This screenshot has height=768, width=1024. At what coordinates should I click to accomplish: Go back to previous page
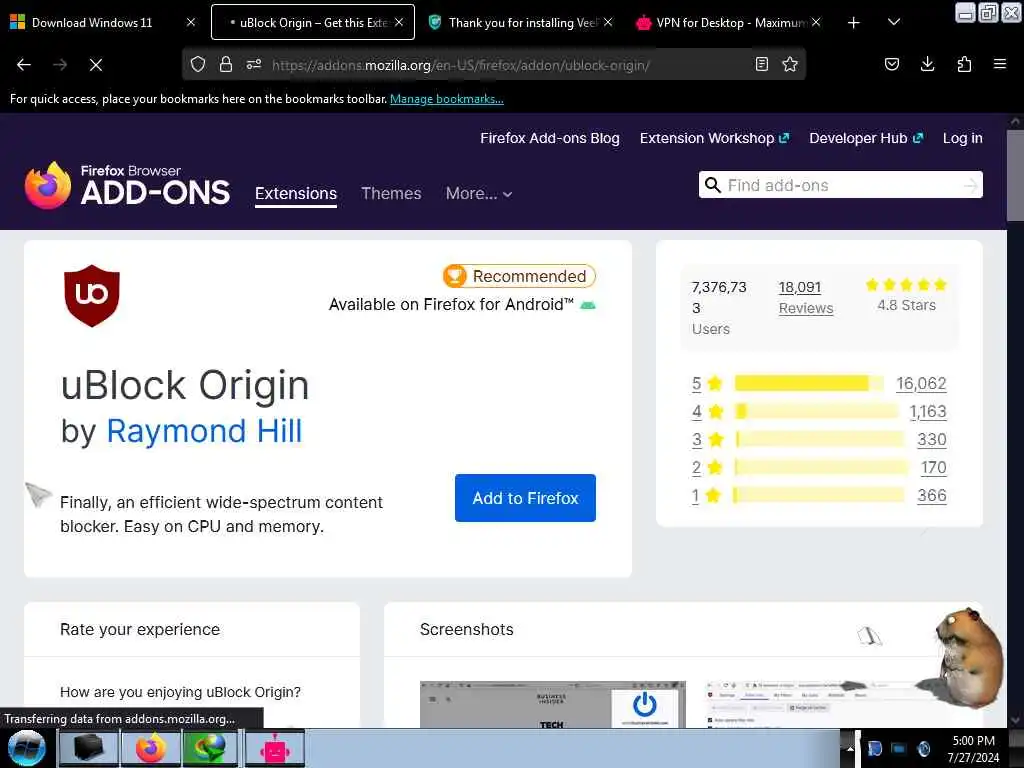24,65
